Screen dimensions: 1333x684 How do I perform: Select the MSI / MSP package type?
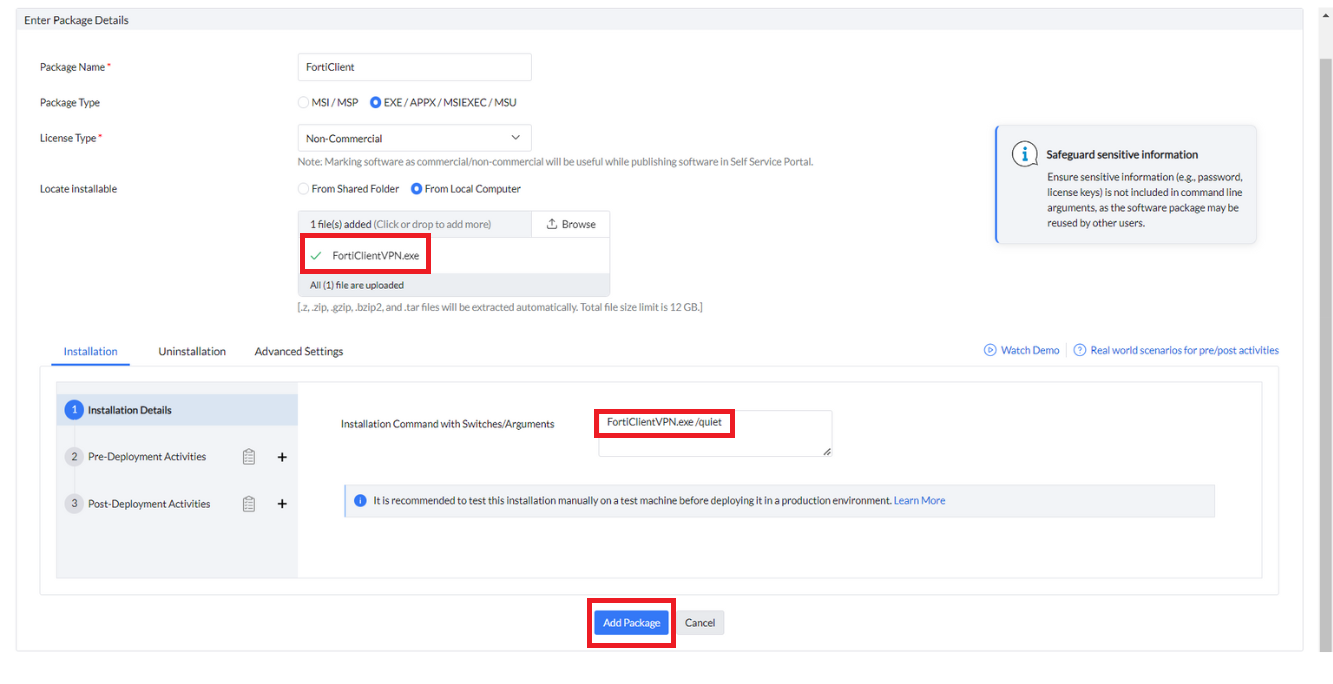click(303, 102)
